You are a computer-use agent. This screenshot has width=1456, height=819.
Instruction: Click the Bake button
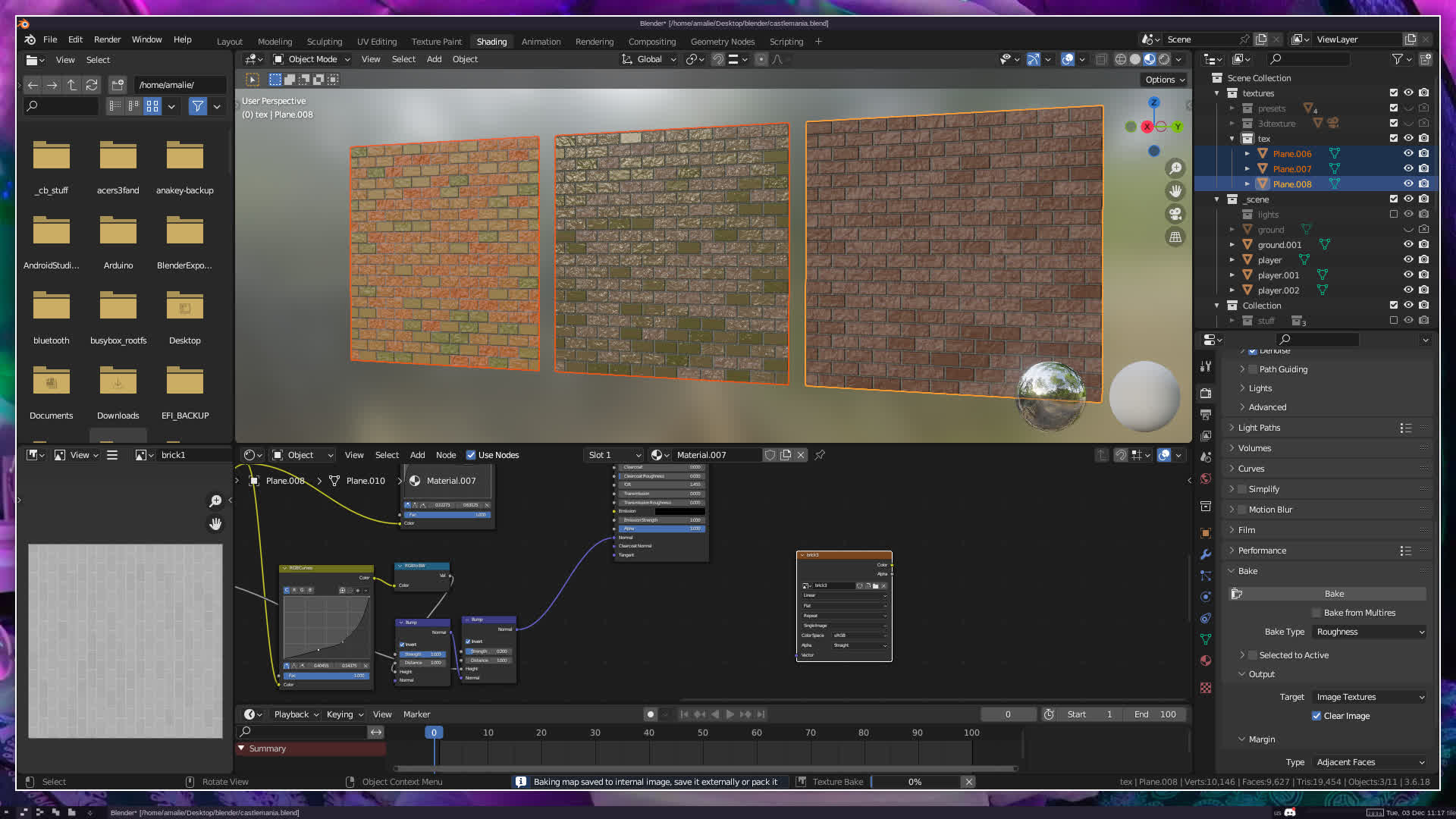pos(1333,594)
